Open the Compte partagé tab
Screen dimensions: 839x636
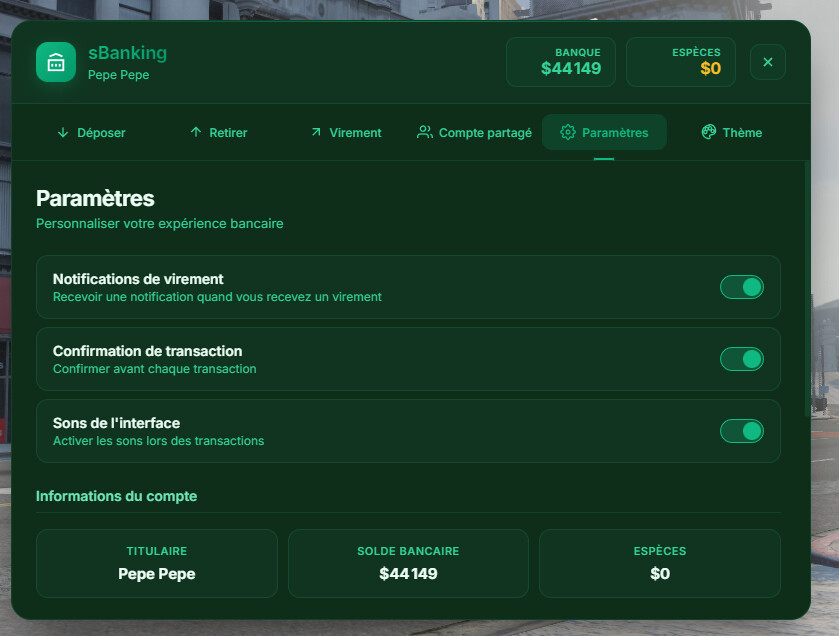pos(474,132)
